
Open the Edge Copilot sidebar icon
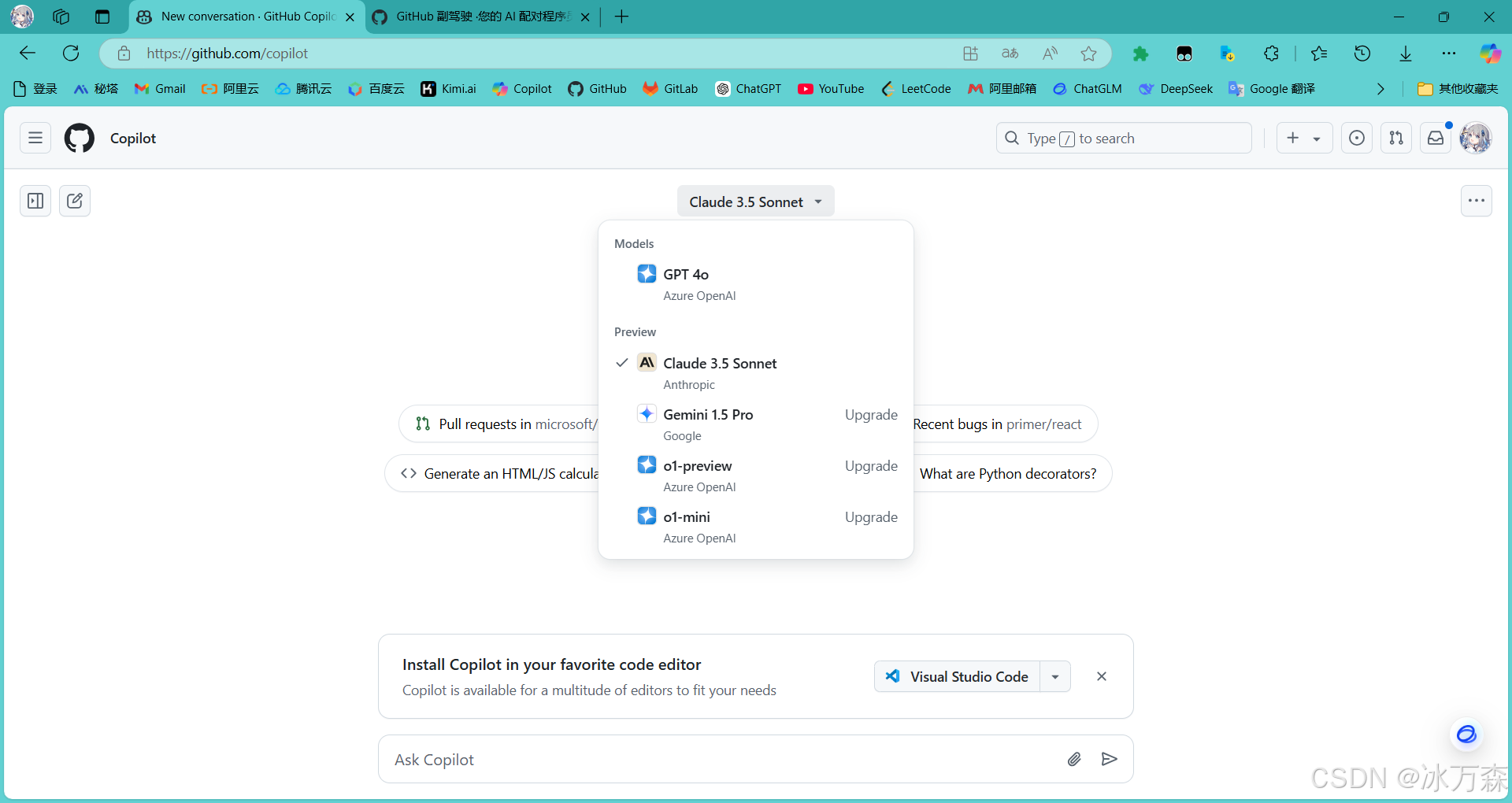pyautogui.click(x=1490, y=54)
